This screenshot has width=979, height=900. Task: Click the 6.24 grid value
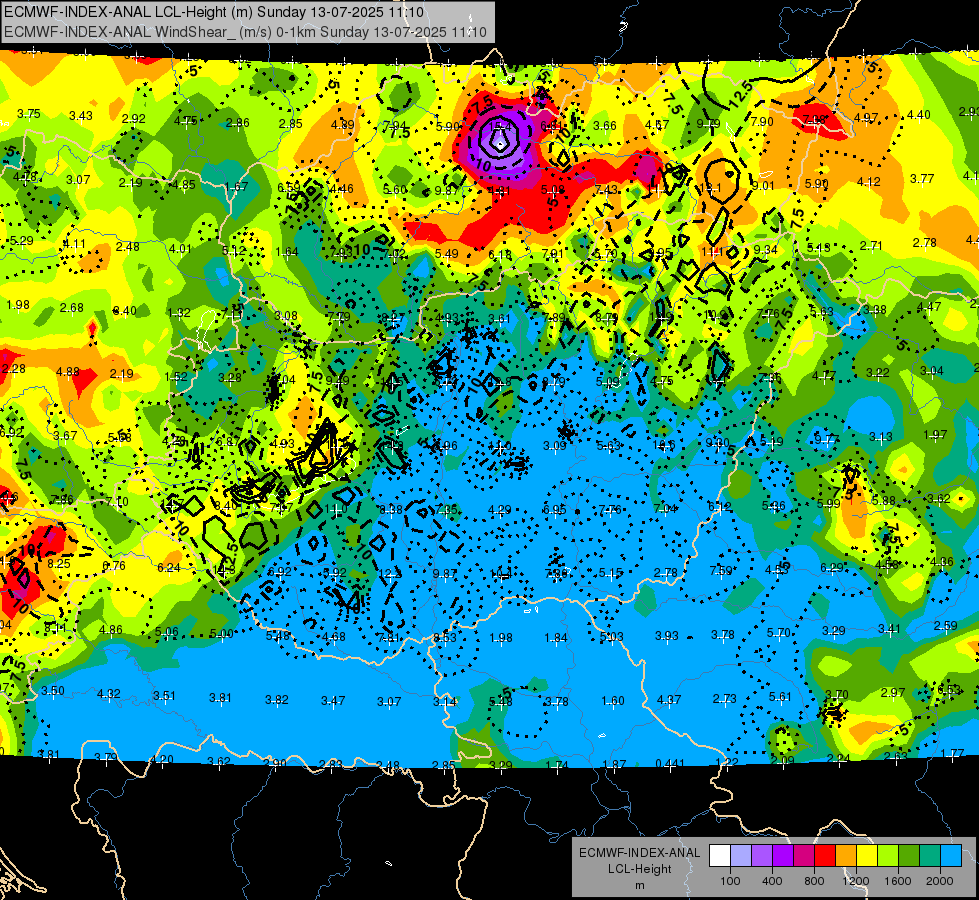169,568
